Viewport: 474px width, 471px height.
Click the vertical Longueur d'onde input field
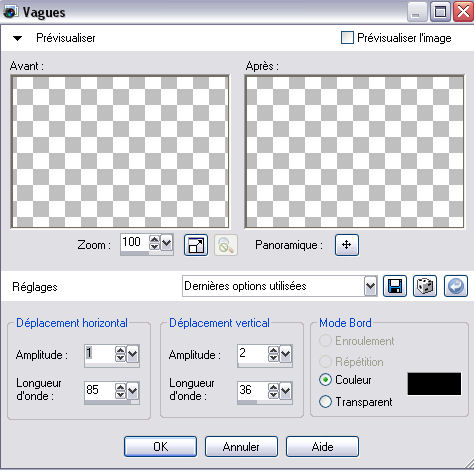tap(253, 390)
